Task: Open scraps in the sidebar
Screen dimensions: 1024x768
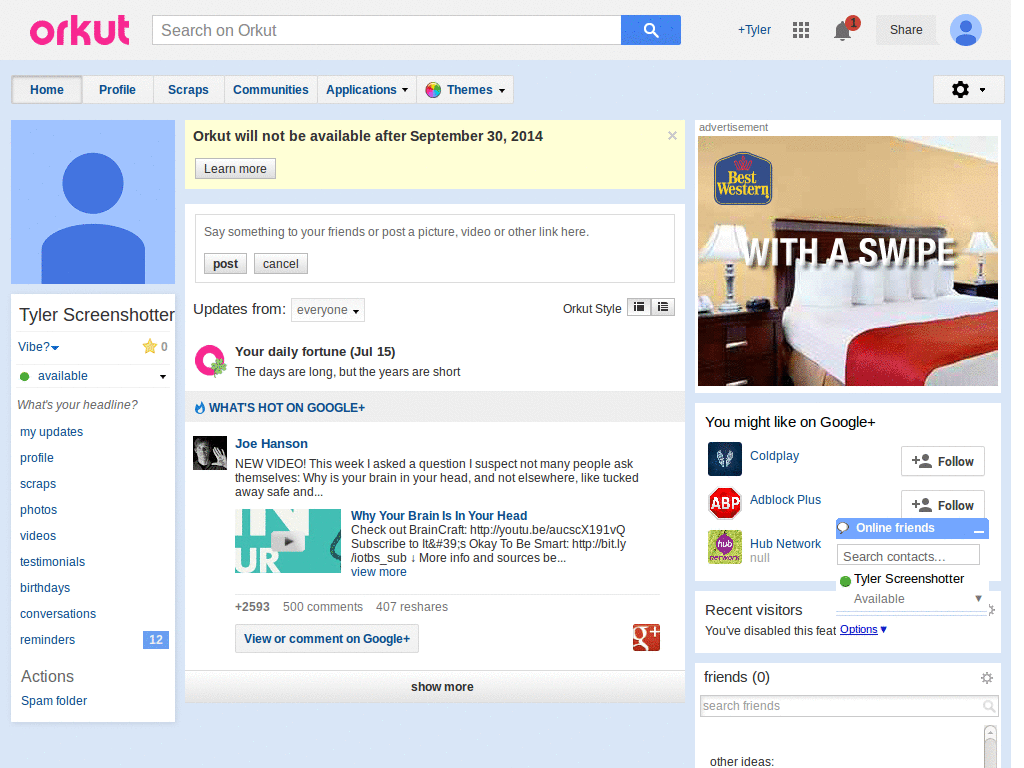Action: [x=38, y=485]
